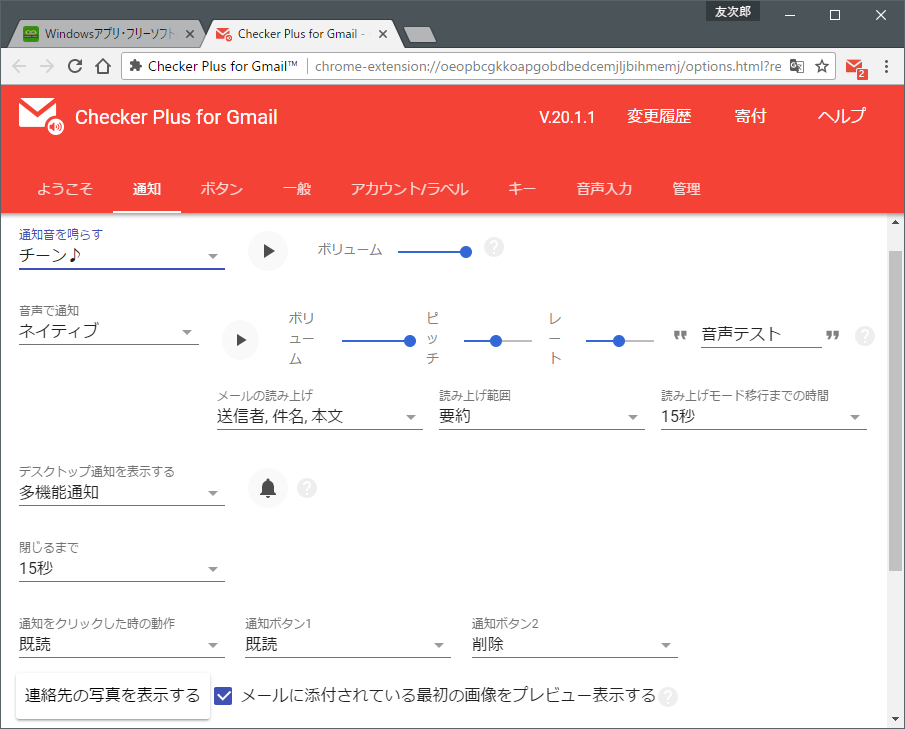Screen dimensions: 905x729
Task: Click the bell icon to preview desktop notification
Action: [267, 488]
